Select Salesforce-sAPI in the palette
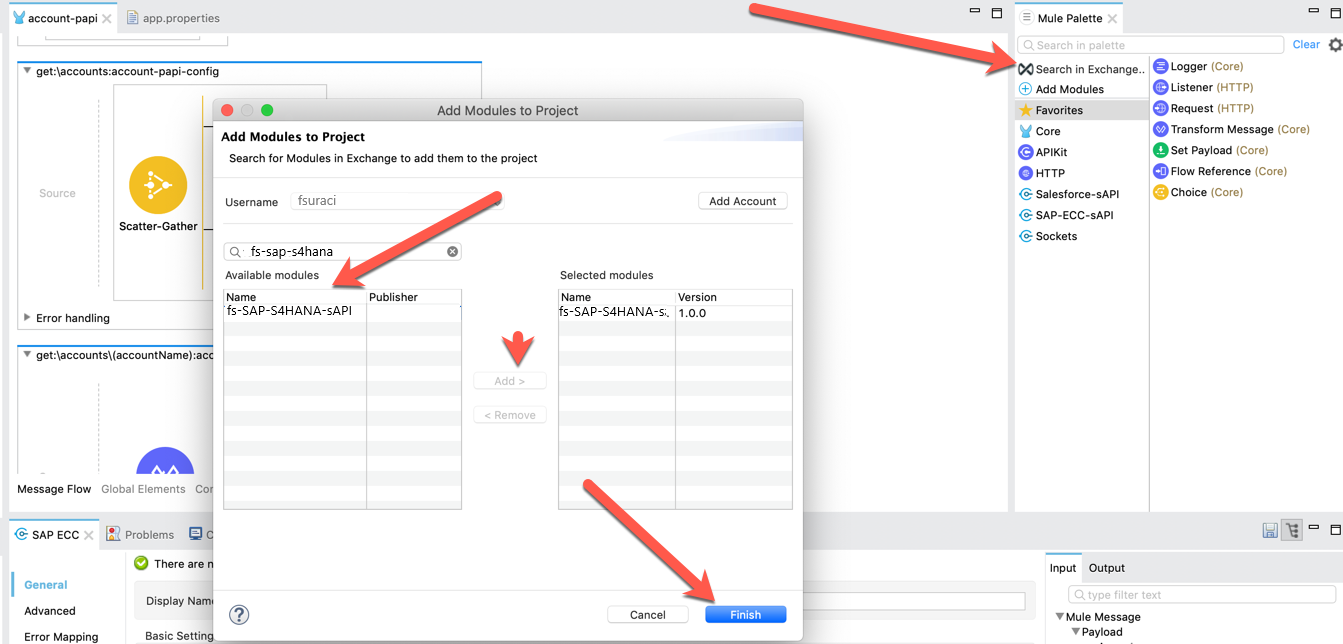This screenshot has width=1343, height=644. pos(1068,194)
